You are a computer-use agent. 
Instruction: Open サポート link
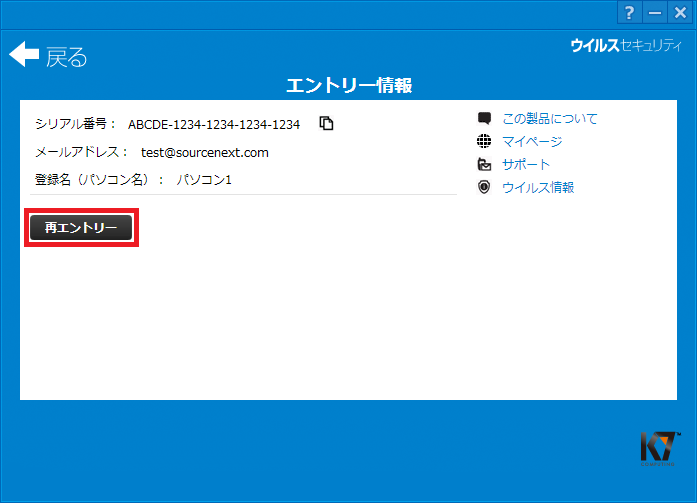[526, 164]
